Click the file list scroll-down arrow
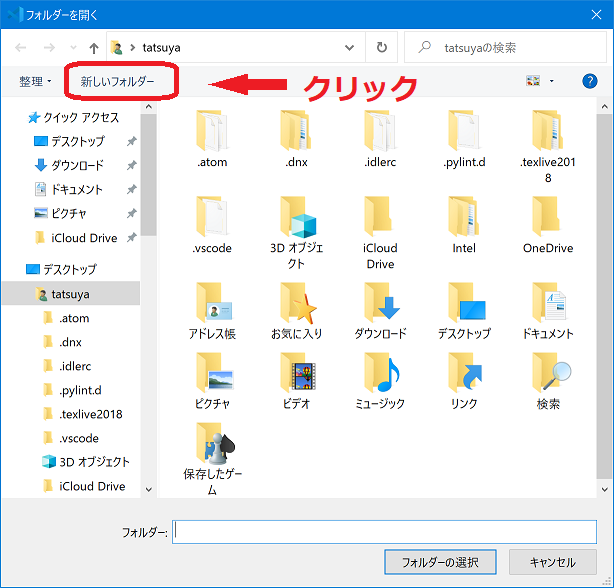 [605, 489]
